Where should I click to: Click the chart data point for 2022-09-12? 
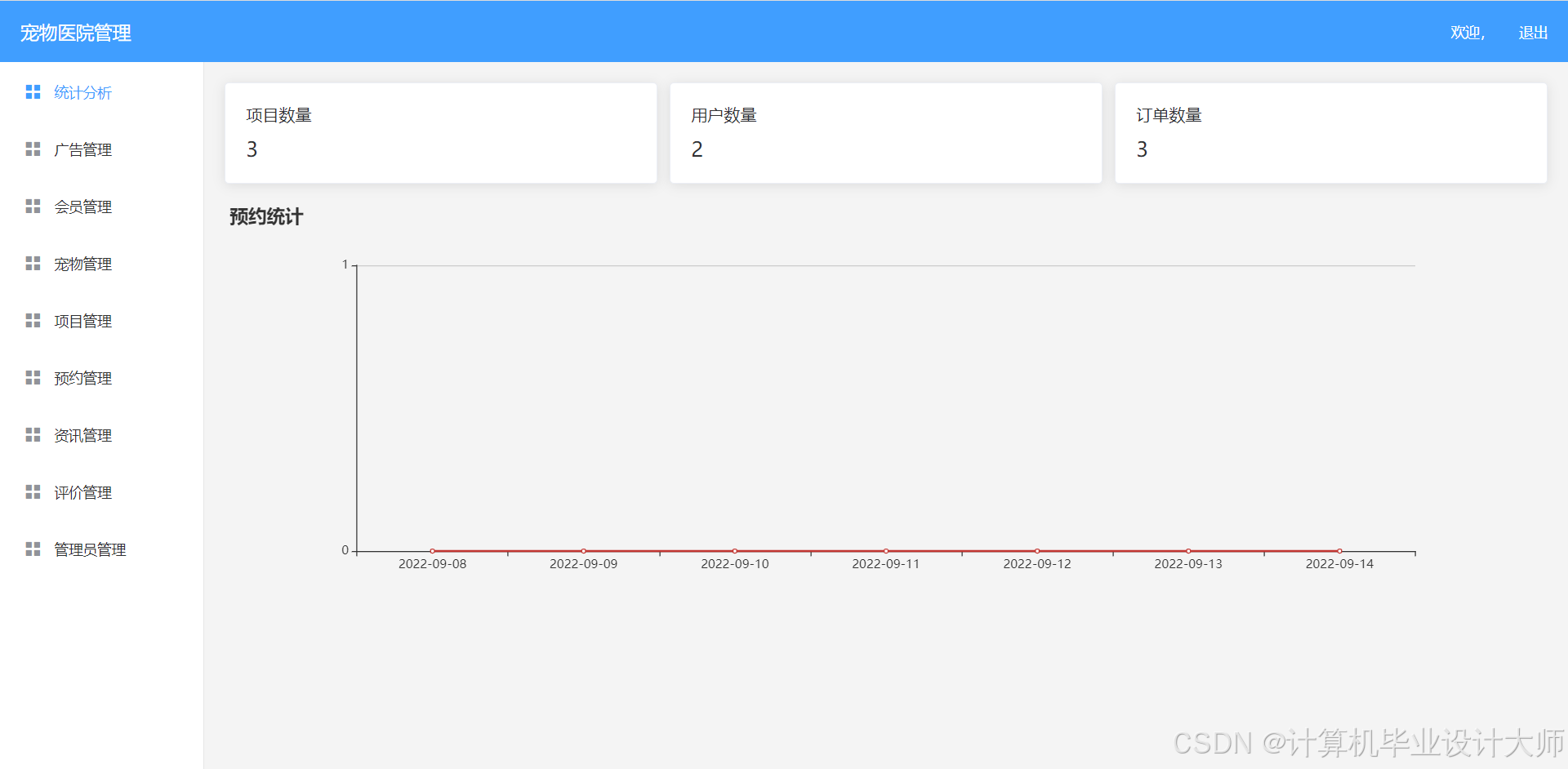click(1037, 551)
